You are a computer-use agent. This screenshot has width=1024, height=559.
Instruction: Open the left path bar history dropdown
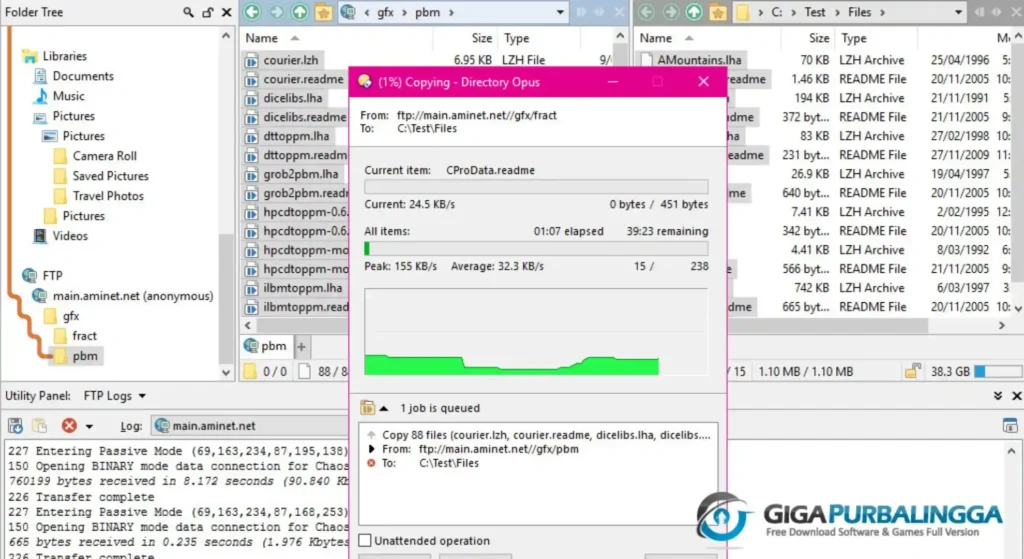click(x=560, y=12)
